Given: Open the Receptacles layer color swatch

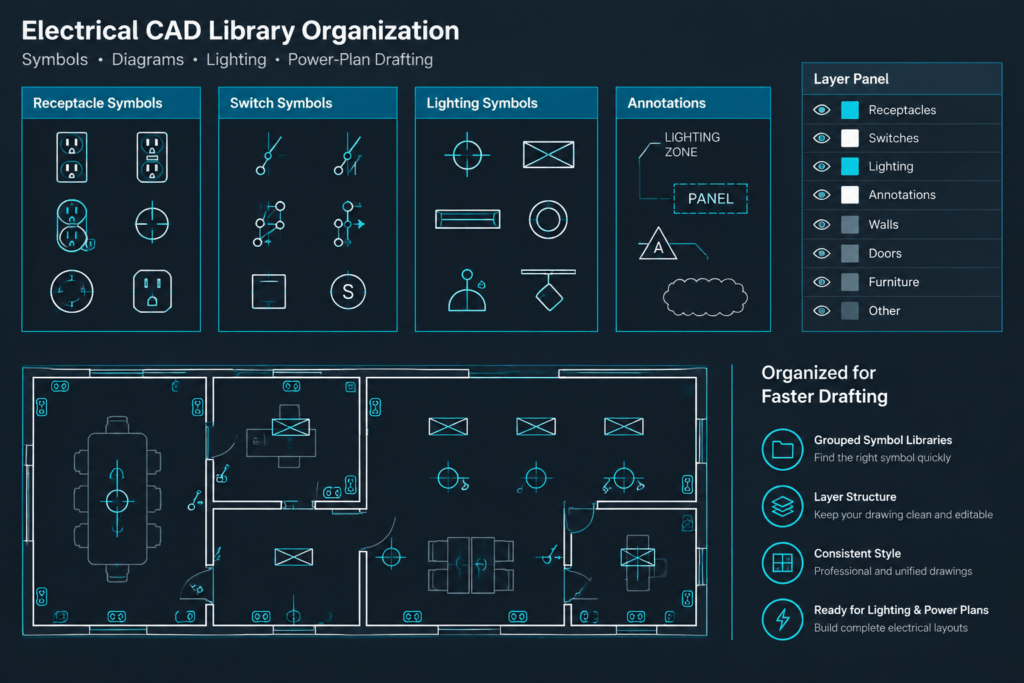Looking at the screenshot, I should pyautogui.click(x=850, y=110).
